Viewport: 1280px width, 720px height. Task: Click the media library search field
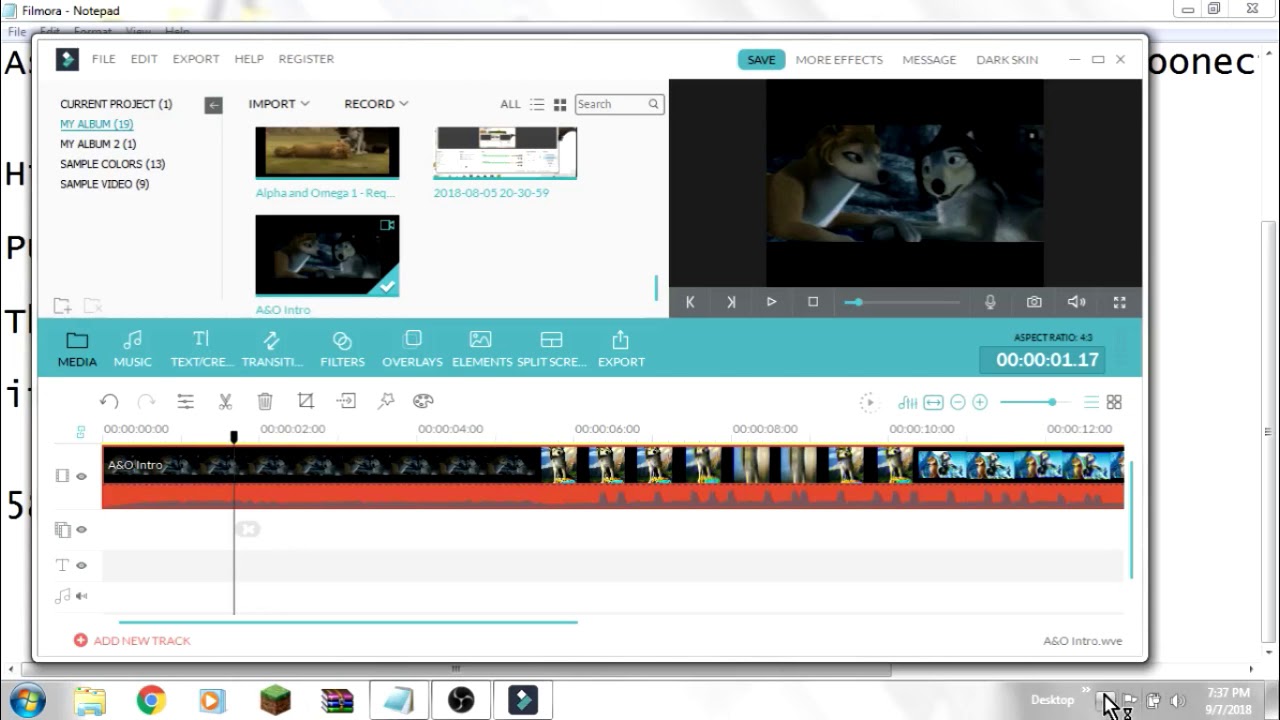pyautogui.click(x=619, y=104)
